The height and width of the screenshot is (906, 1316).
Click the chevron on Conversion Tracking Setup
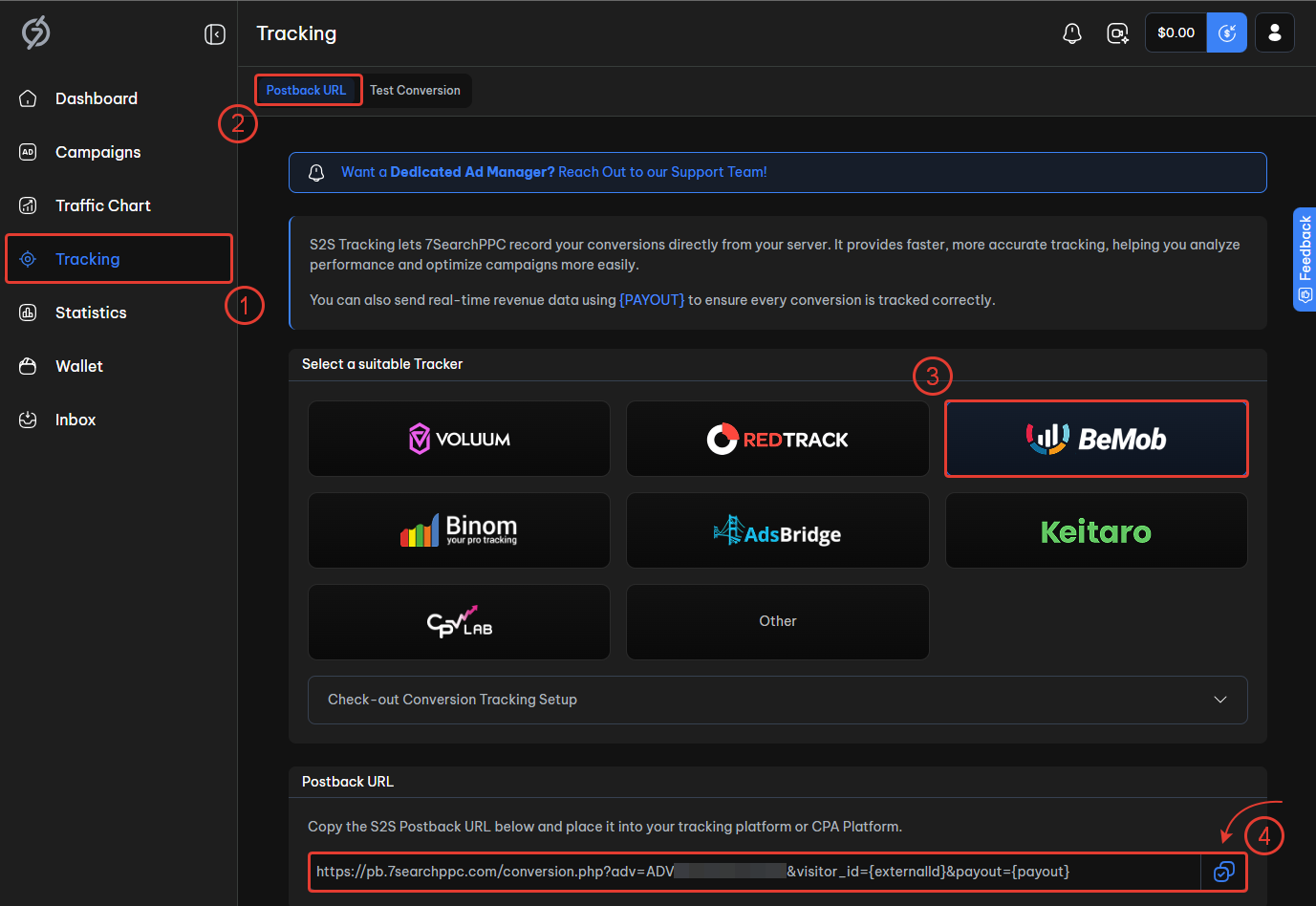tap(1220, 700)
